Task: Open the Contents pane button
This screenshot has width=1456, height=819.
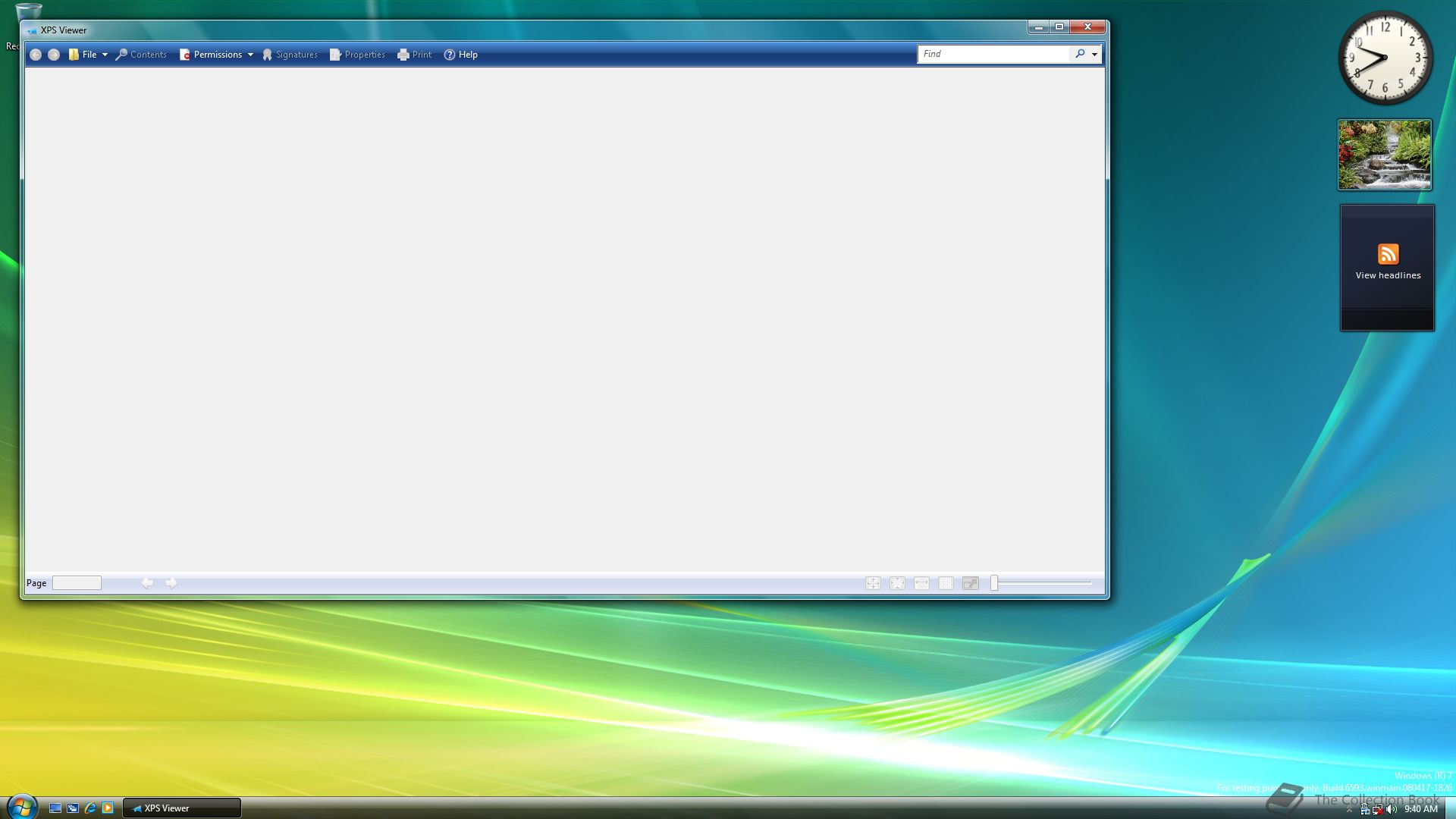Action: tap(141, 55)
